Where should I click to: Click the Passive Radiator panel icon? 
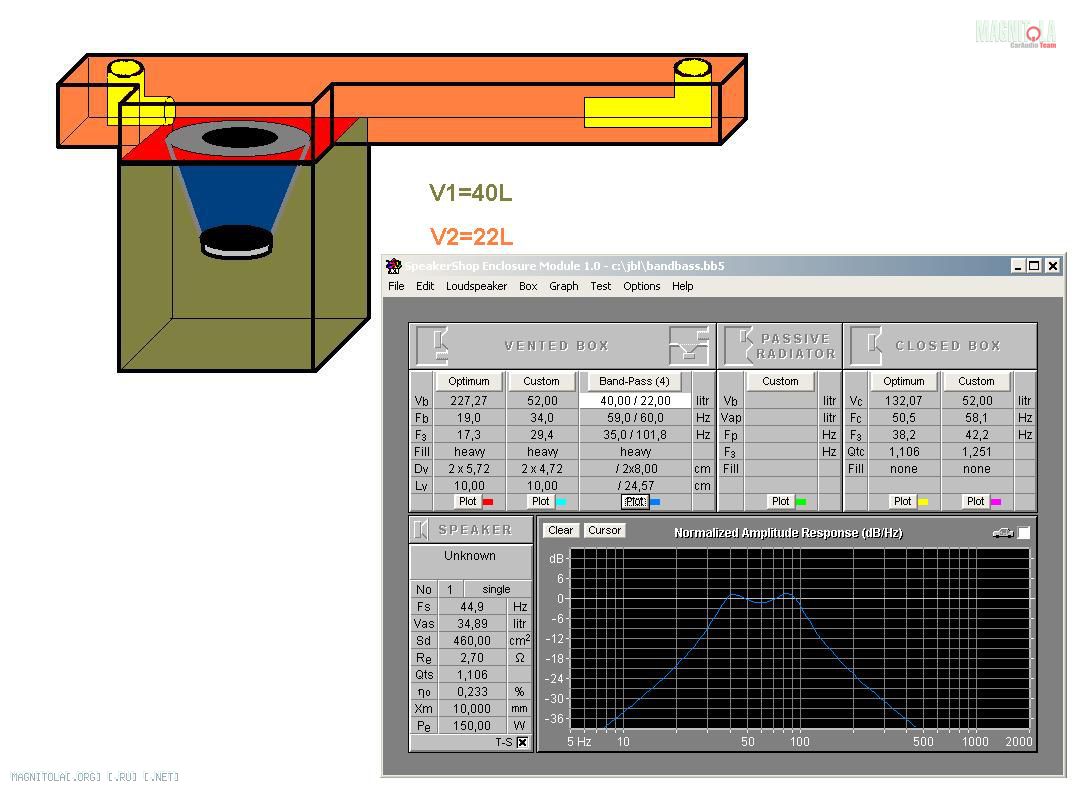coord(741,345)
